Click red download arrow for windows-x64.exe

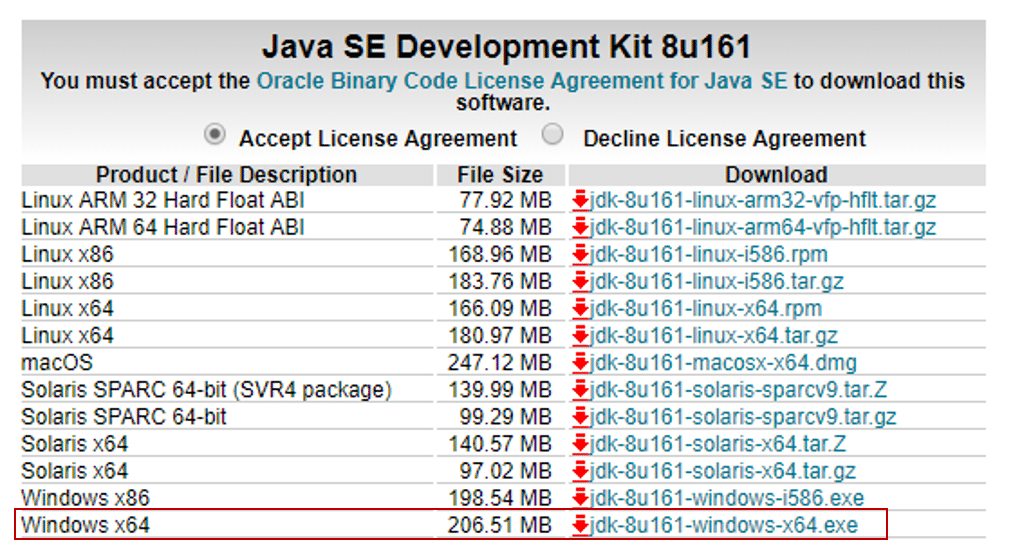(x=580, y=526)
